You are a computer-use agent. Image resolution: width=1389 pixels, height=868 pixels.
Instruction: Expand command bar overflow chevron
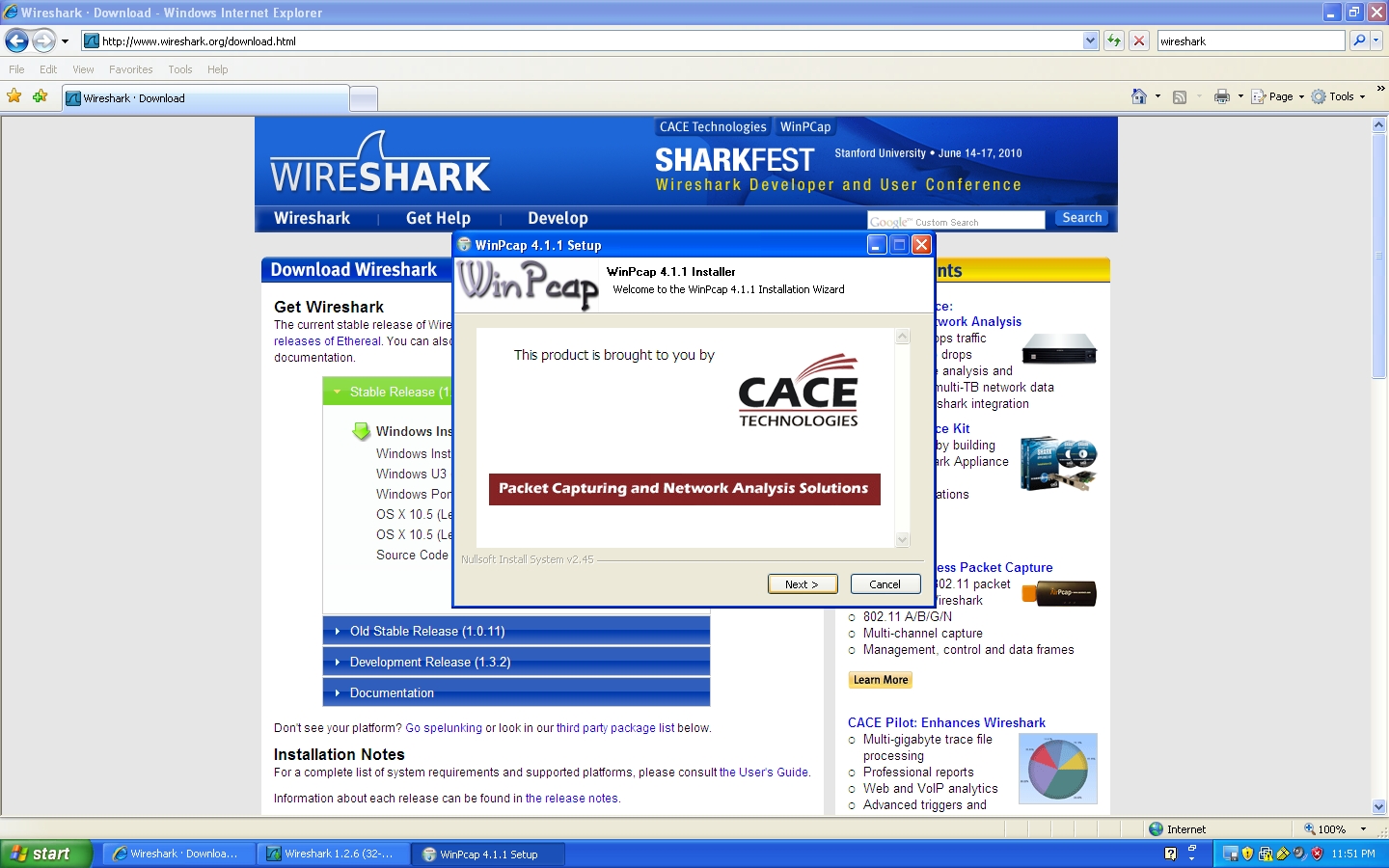click(x=1380, y=89)
